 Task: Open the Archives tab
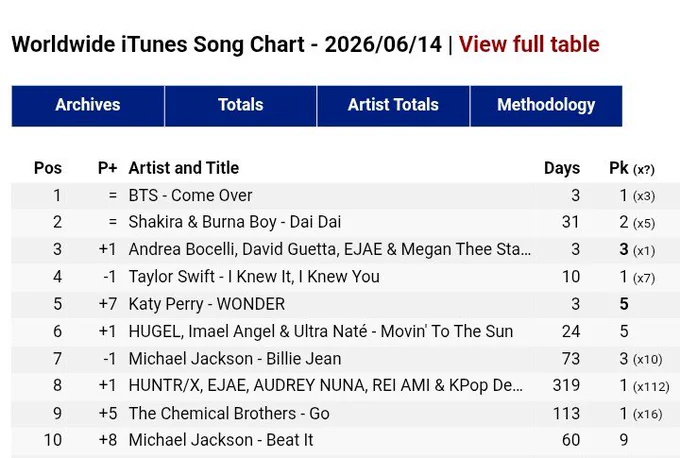tap(88, 106)
